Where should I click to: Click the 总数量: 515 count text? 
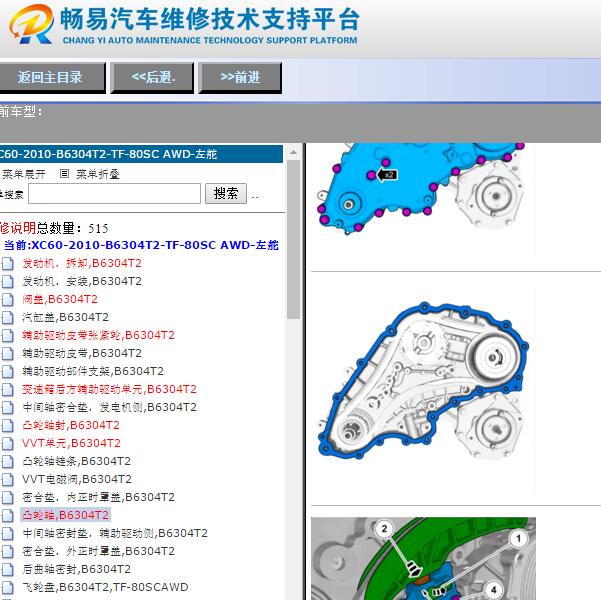coord(72,228)
